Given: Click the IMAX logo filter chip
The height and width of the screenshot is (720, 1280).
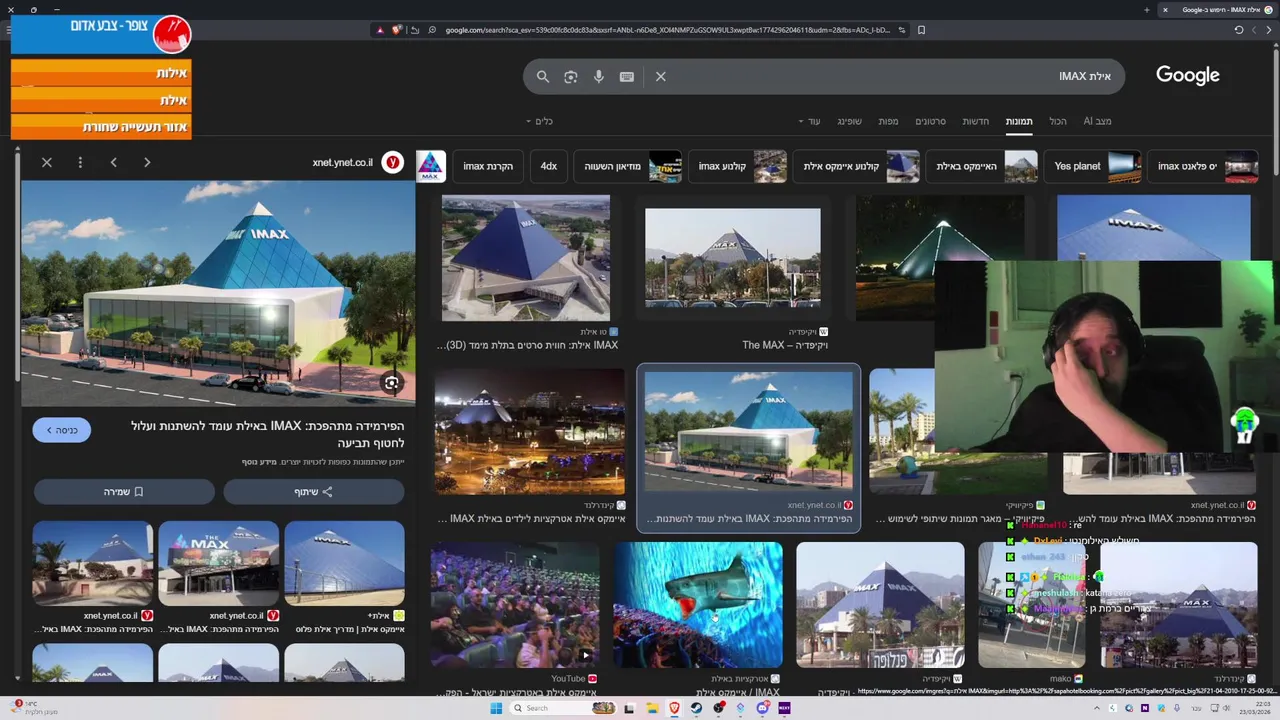Looking at the screenshot, I should pos(430,166).
